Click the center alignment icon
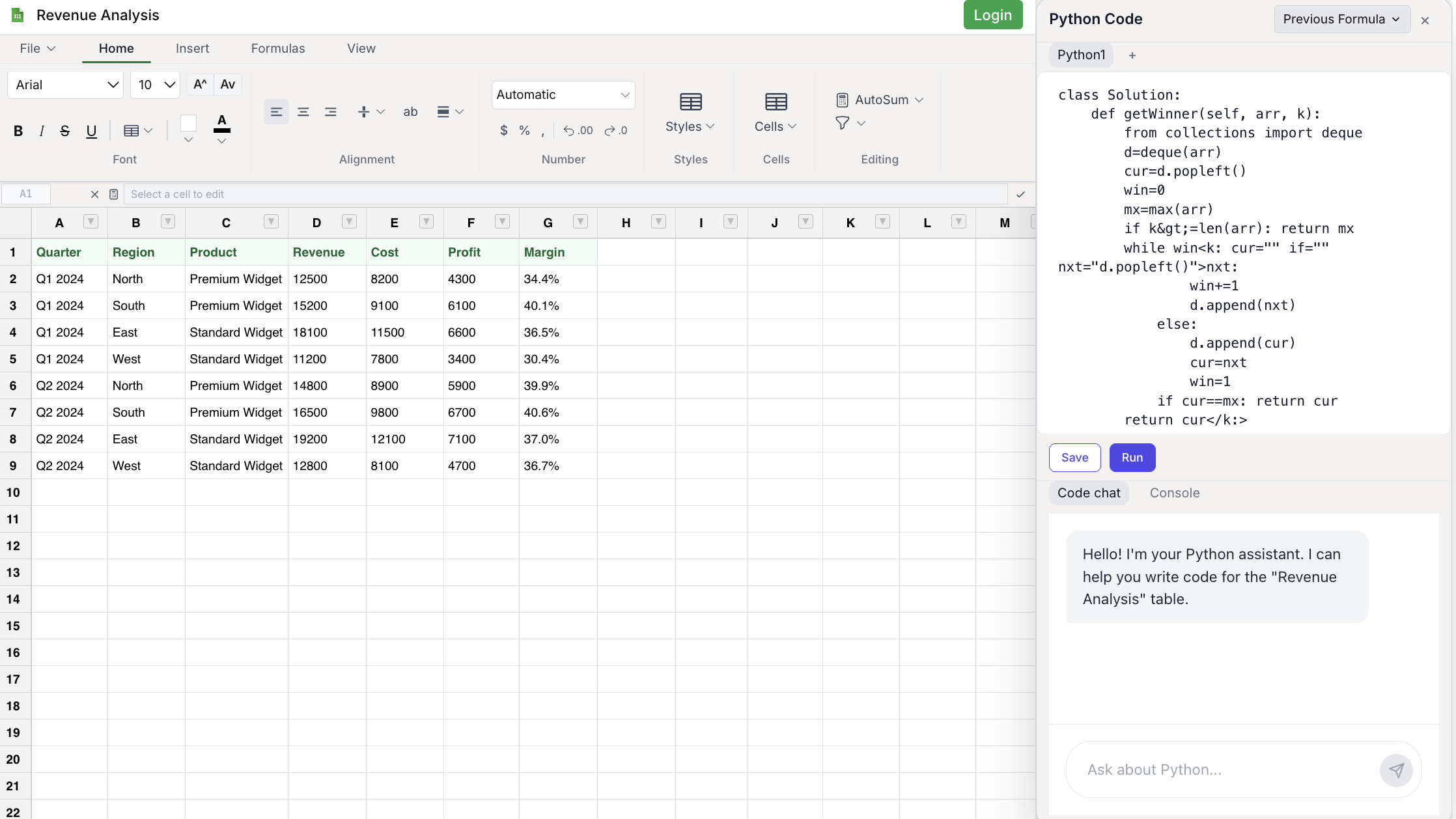This screenshot has width=1456, height=819. [x=303, y=111]
